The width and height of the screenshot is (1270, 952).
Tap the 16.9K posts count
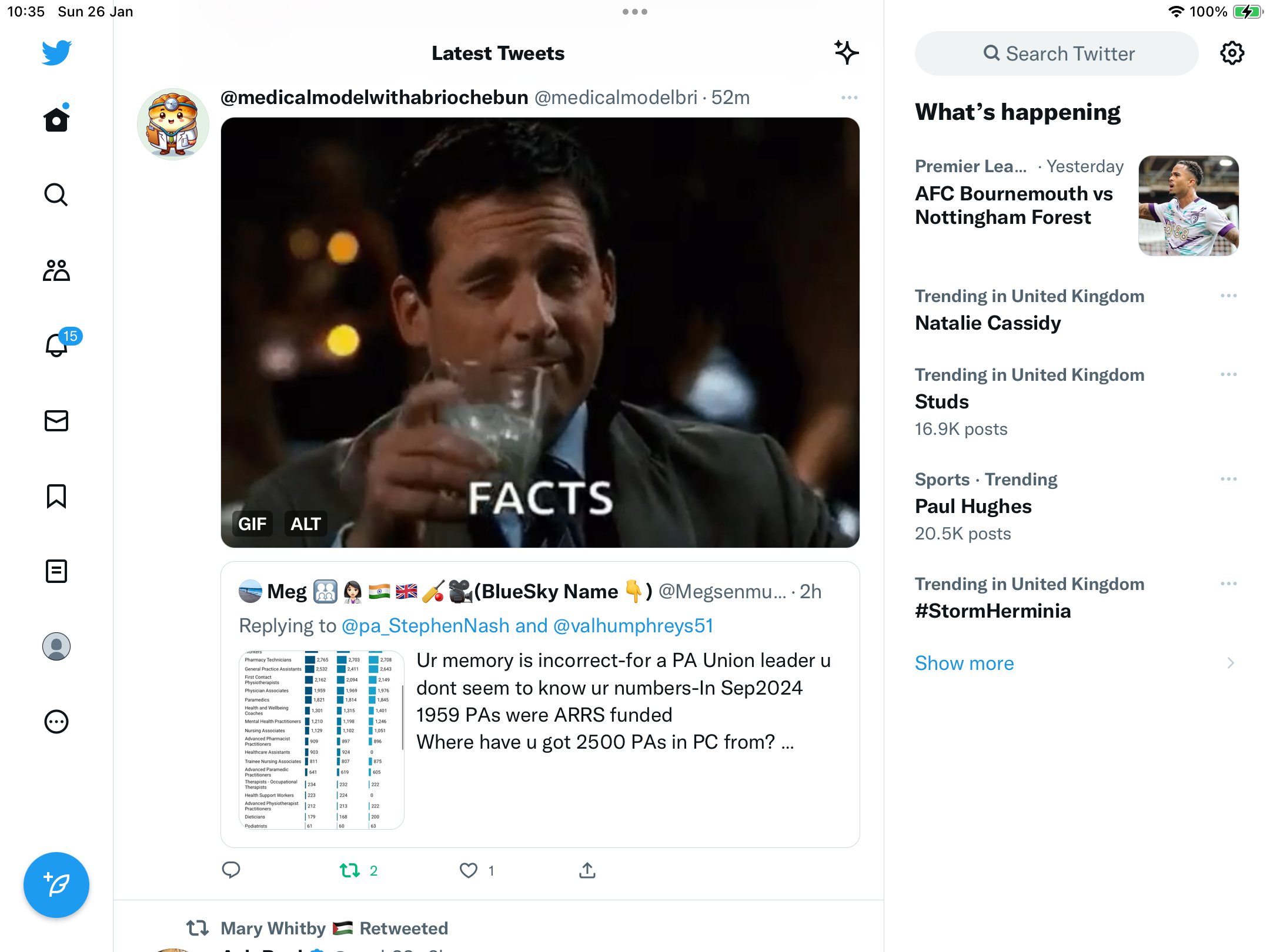point(961,429)
